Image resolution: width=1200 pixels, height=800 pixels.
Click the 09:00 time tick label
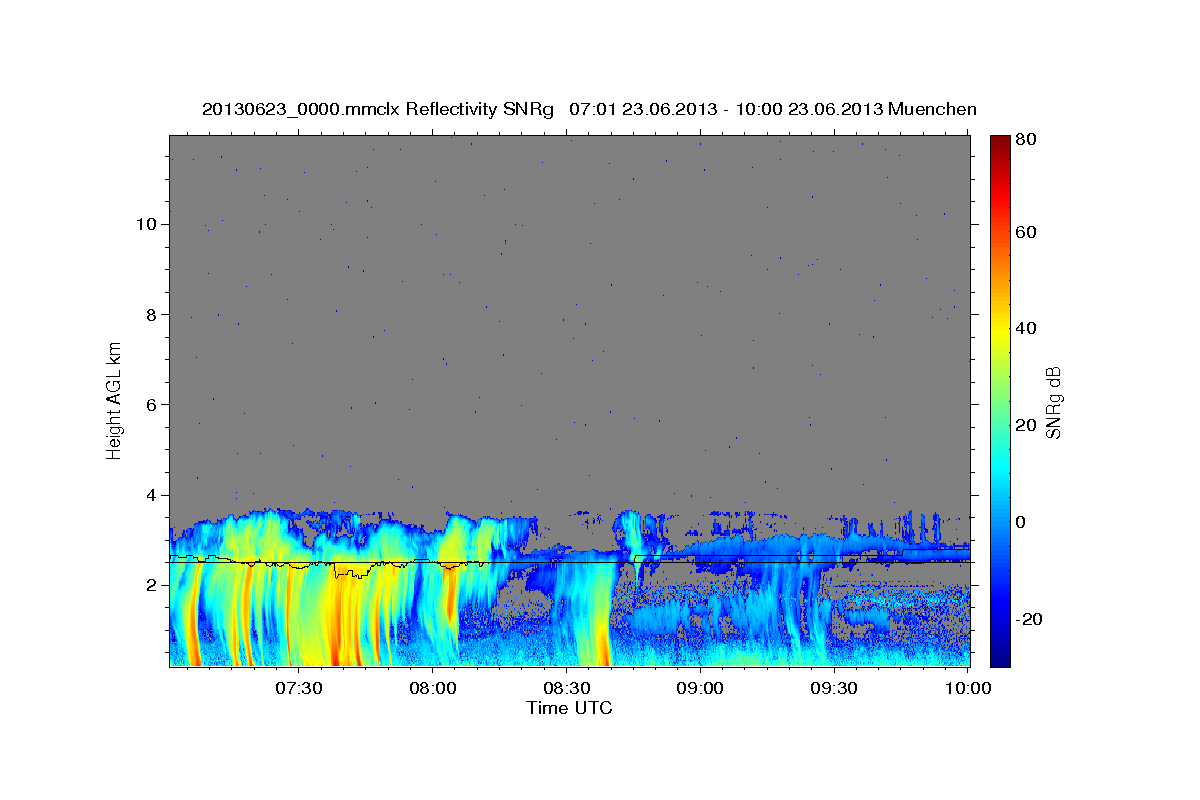701,689
